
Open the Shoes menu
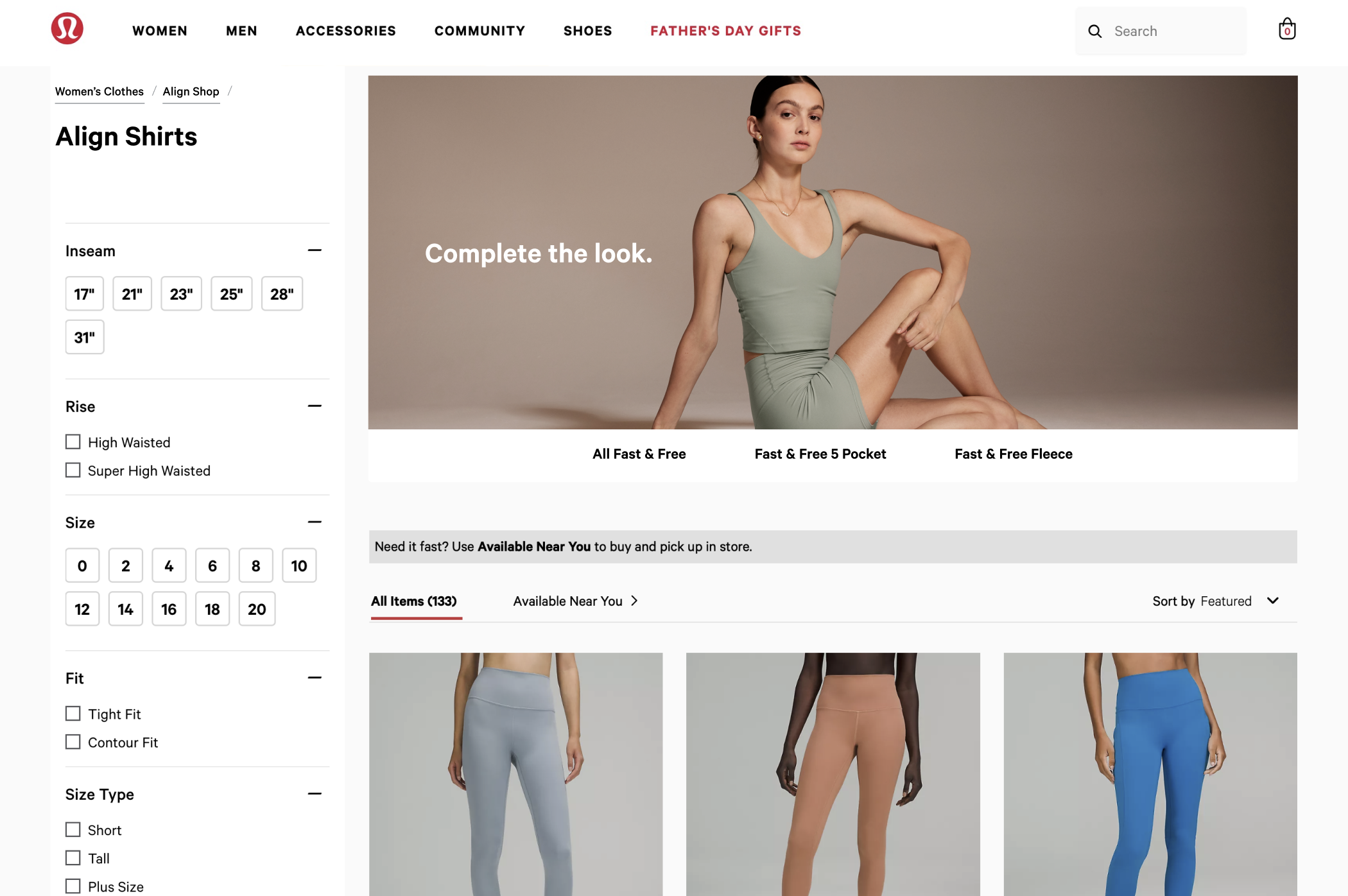click(x=588, y=31)
